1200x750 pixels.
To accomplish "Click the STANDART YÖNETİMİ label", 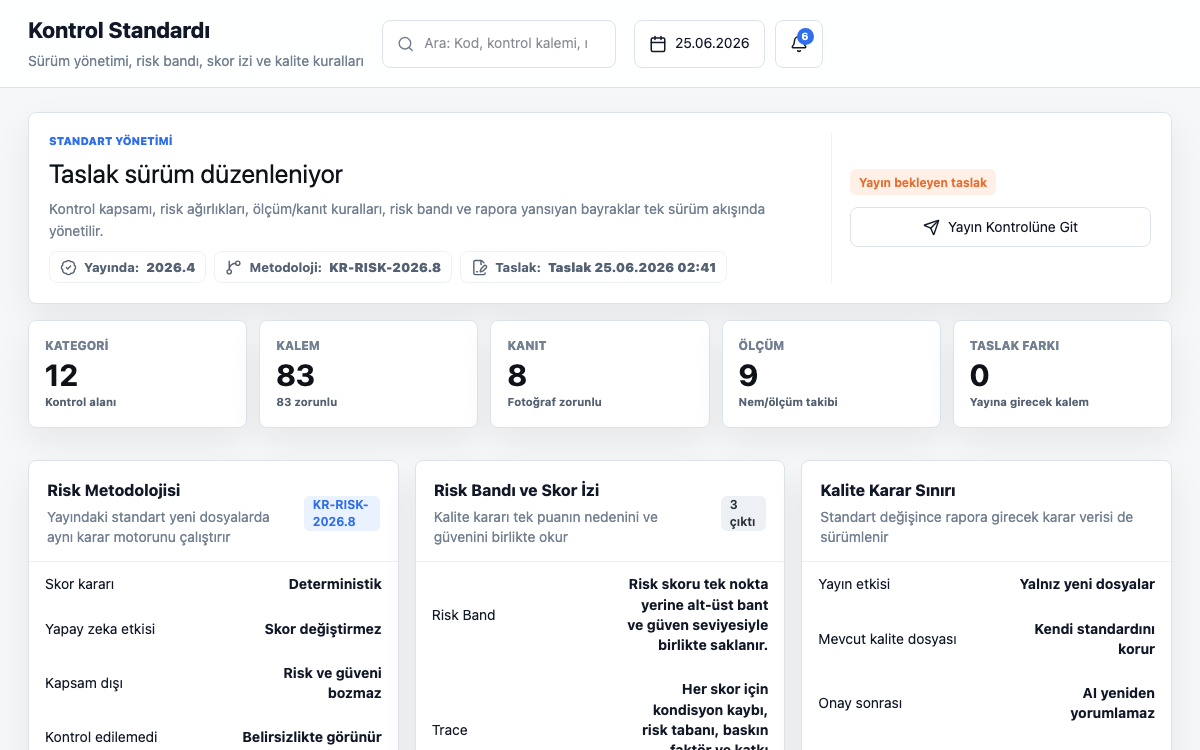I will [111, 141].
